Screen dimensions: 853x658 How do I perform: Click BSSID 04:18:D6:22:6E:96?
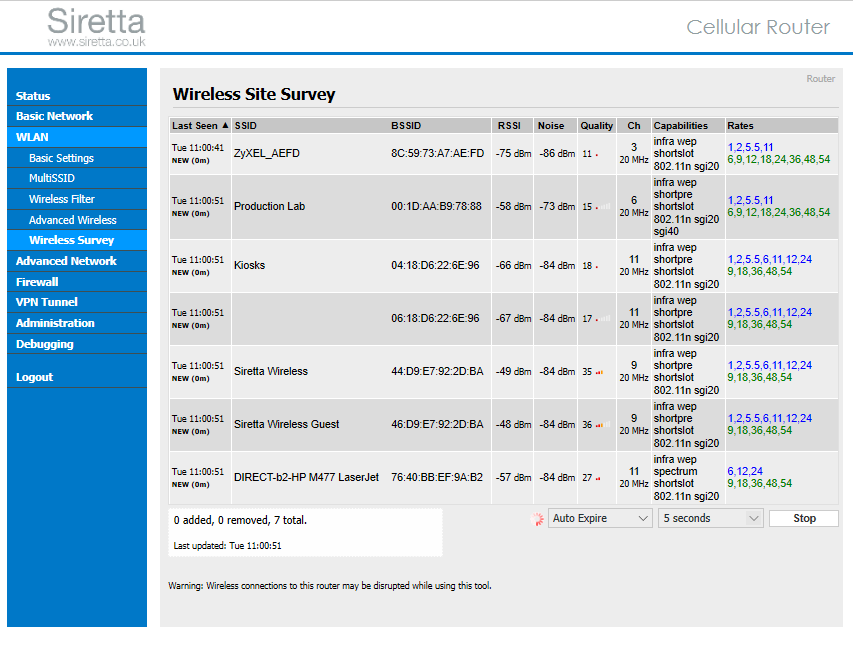pos(435,265)
